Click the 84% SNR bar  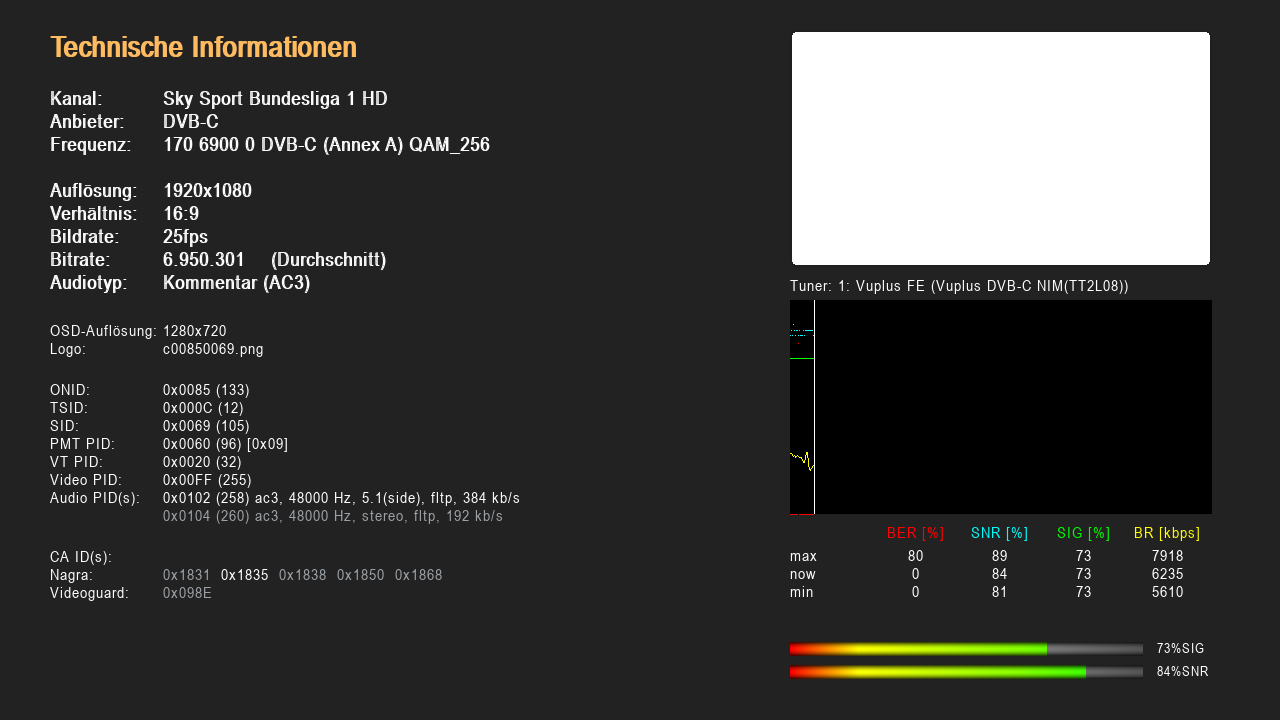[x=965, y=672]
